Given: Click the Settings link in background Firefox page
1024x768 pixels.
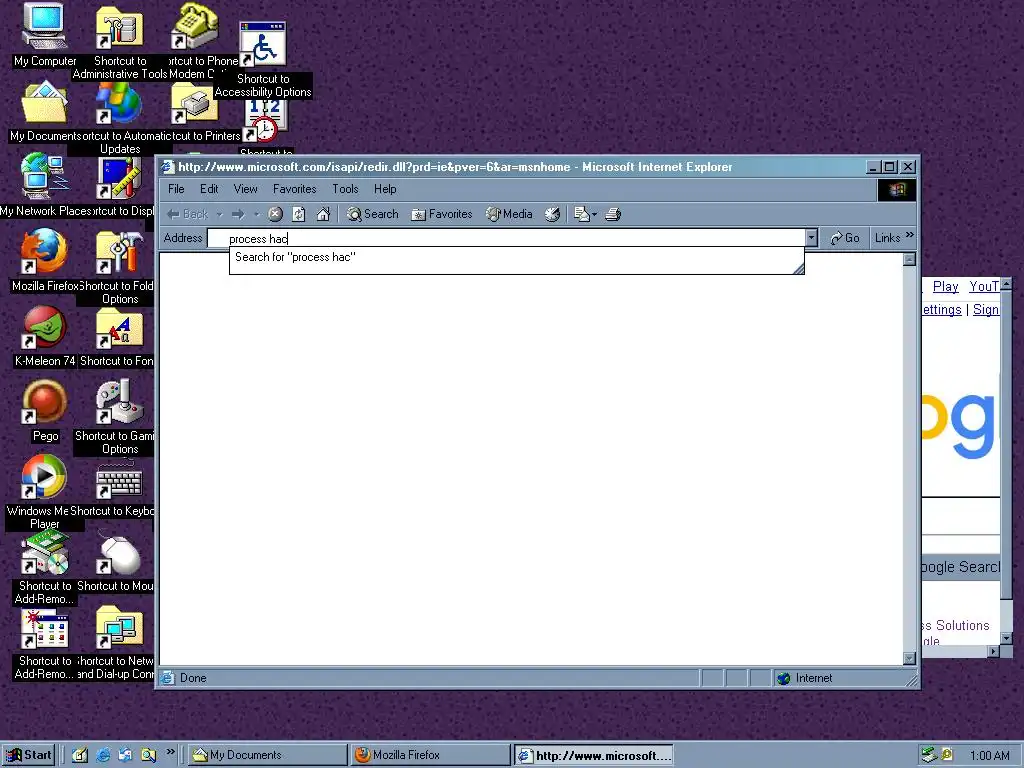Looking at the screenshot, I should pos(941,310).
